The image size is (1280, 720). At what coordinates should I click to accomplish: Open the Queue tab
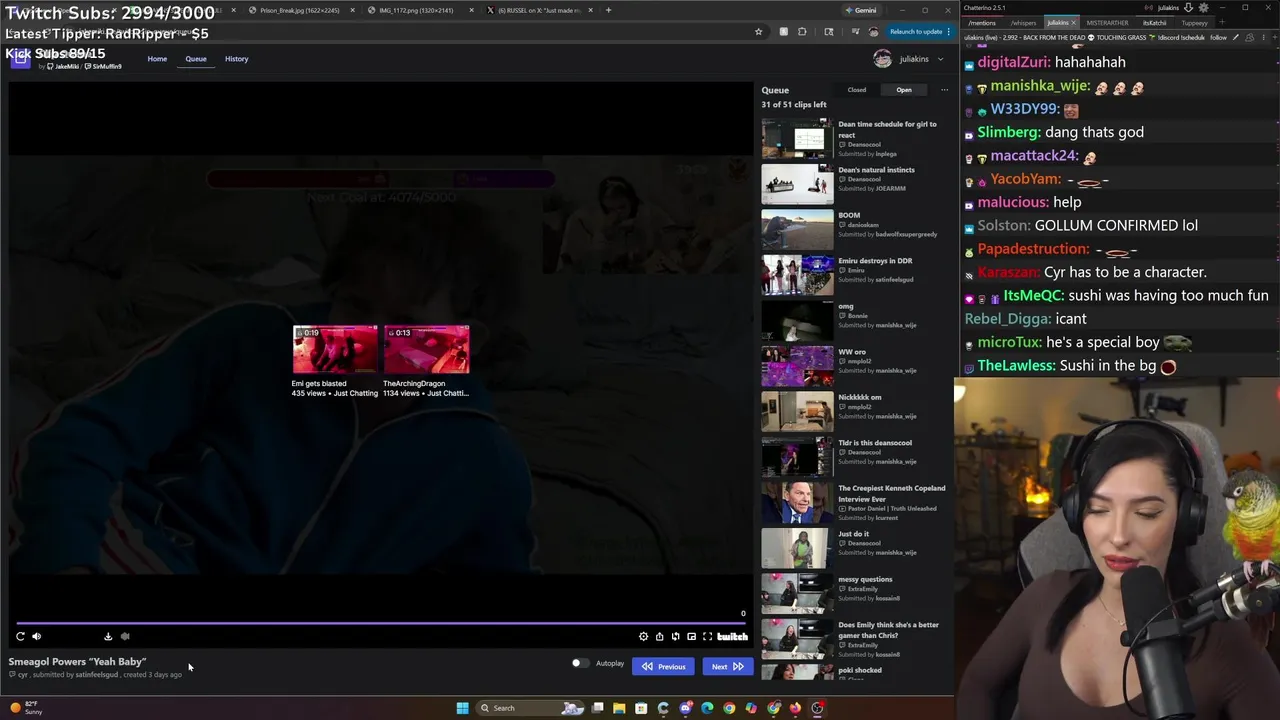(196, 59)
